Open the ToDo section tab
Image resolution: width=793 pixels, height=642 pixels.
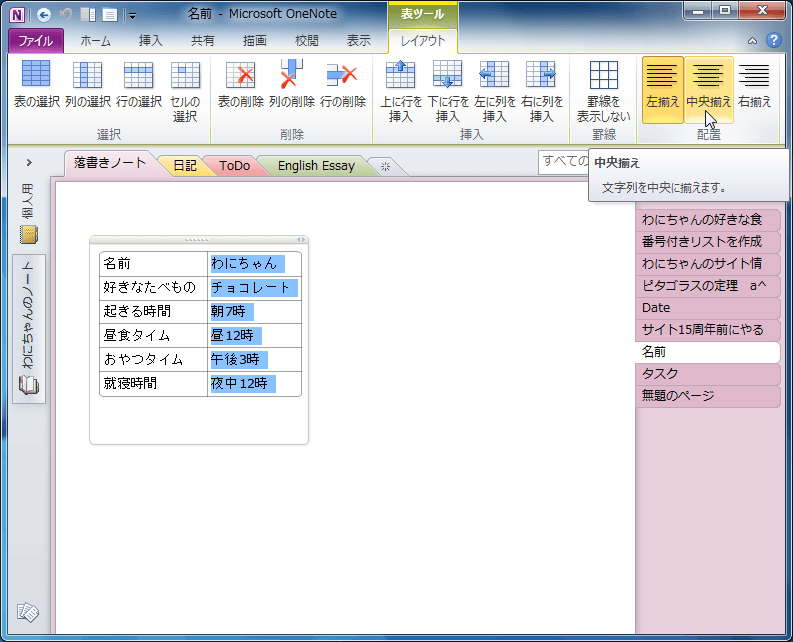(235, 165)
